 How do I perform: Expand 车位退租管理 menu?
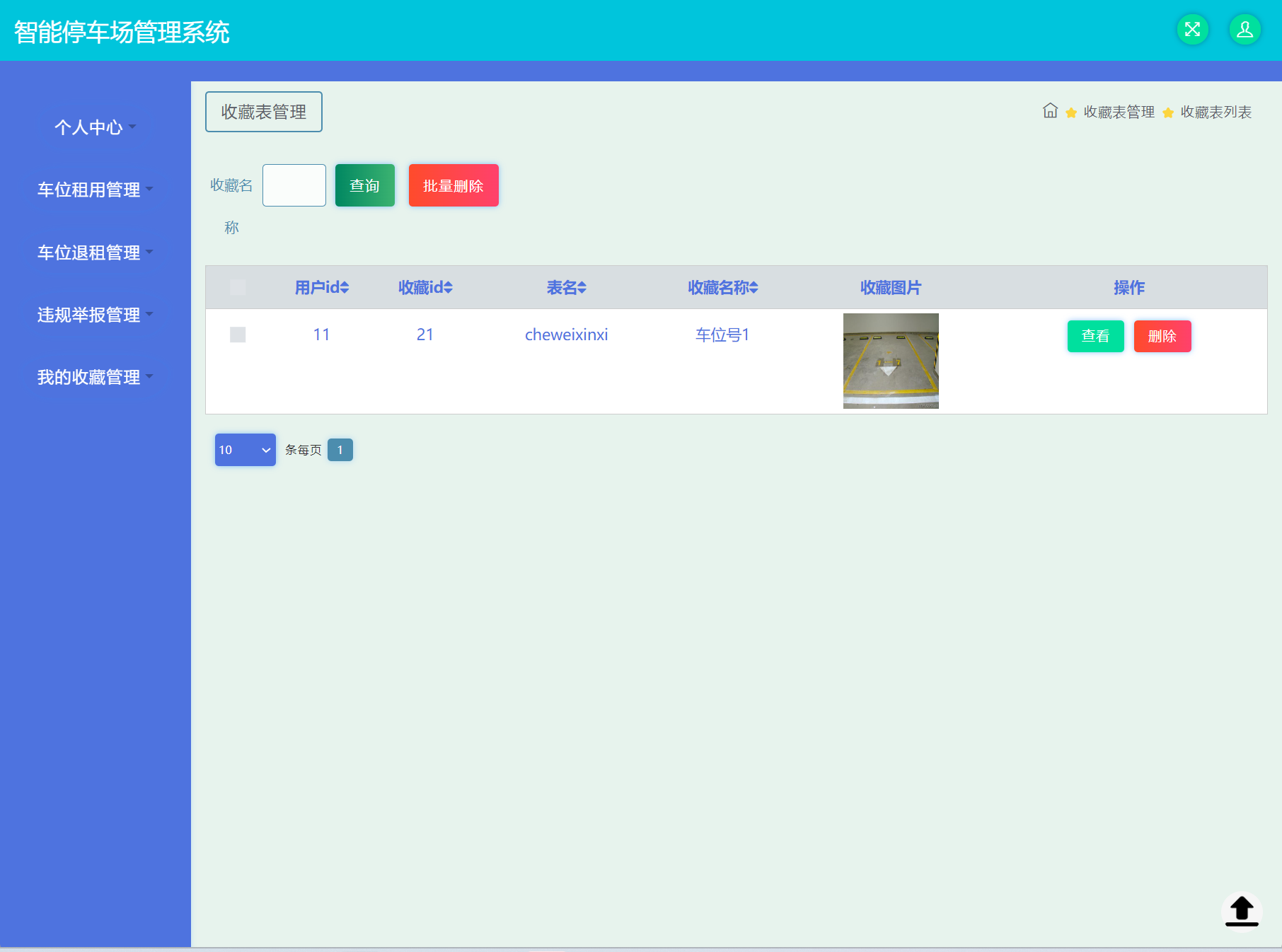click(96, 252)
